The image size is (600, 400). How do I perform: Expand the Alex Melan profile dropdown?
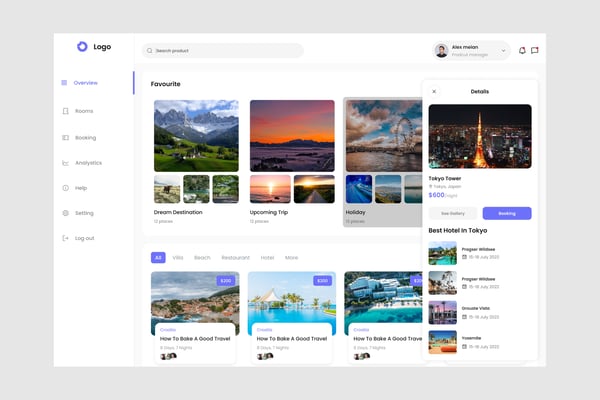[504, 51]
